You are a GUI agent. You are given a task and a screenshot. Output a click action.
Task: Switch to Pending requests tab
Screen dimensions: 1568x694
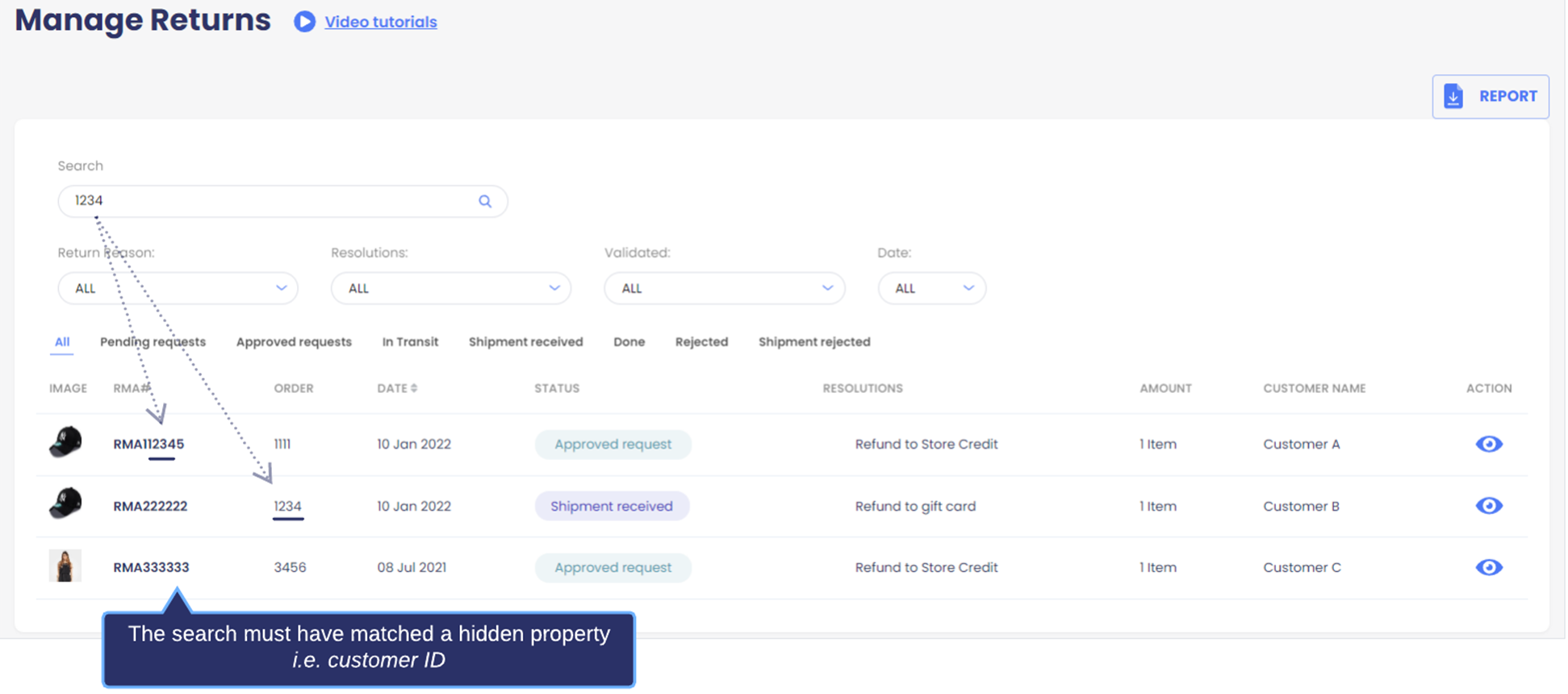153,342
